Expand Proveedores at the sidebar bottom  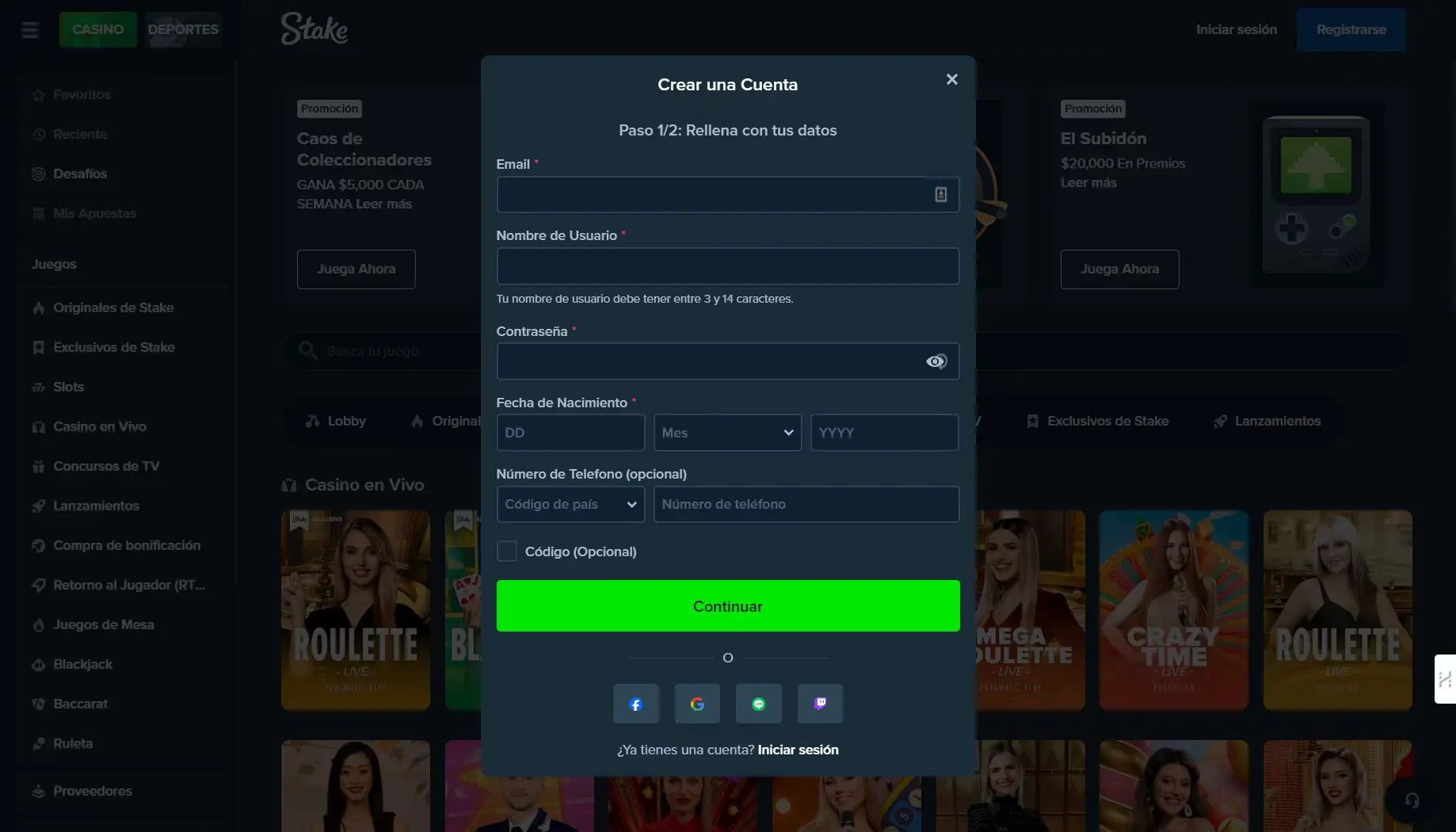click(x=92, y=790)
